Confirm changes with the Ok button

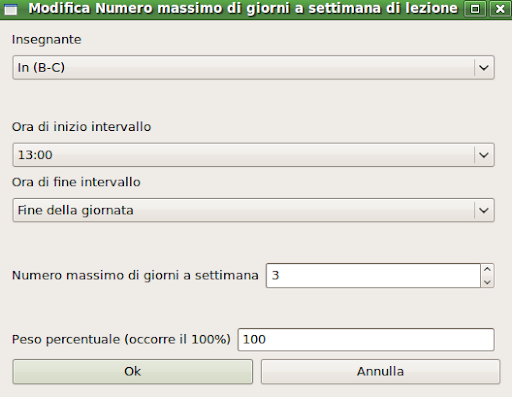point(133,372)
